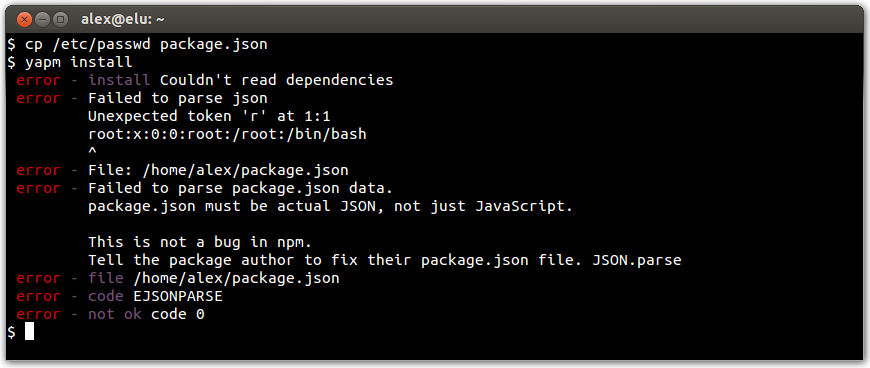Close the terminal window with red button
Screen dimensions: 870x368
point(24,20)
